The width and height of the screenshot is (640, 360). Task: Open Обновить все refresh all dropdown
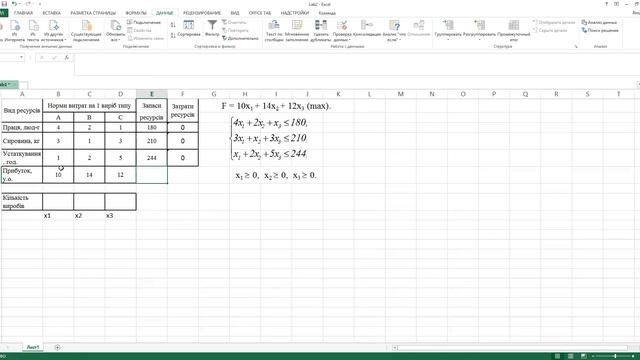tap(116, 31)
